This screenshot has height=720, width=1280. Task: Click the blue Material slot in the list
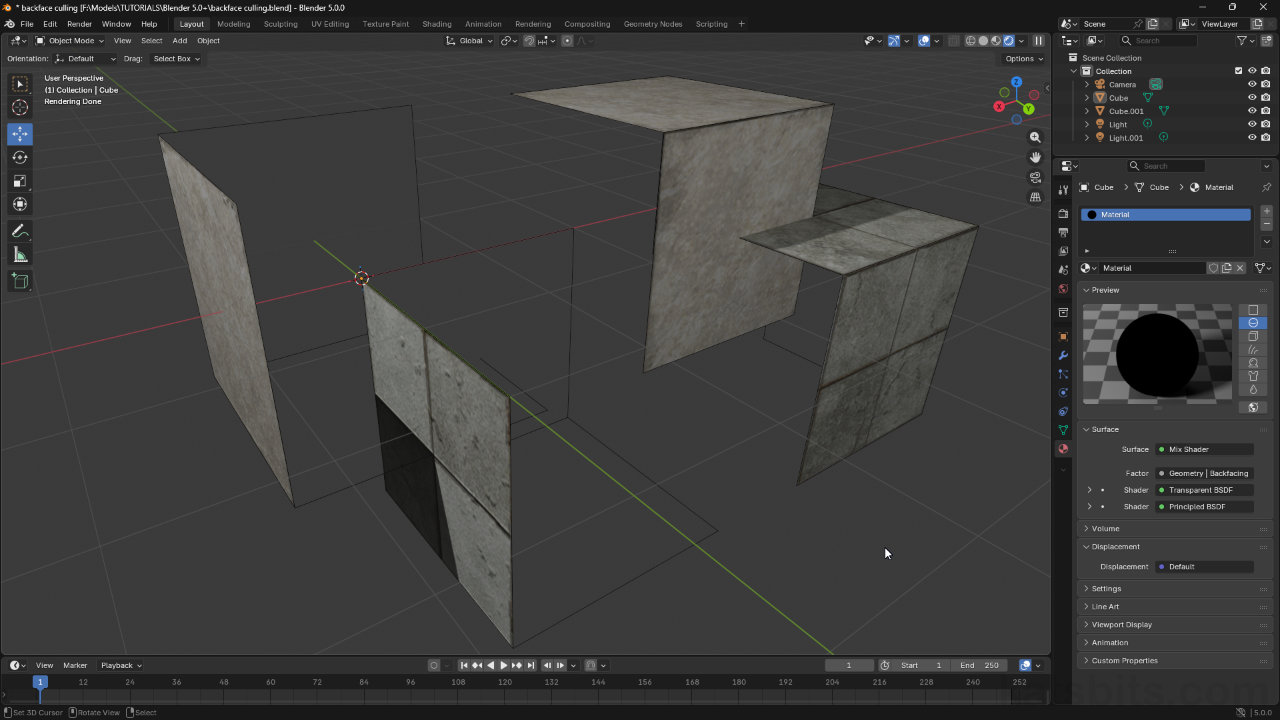(1165, 214)
